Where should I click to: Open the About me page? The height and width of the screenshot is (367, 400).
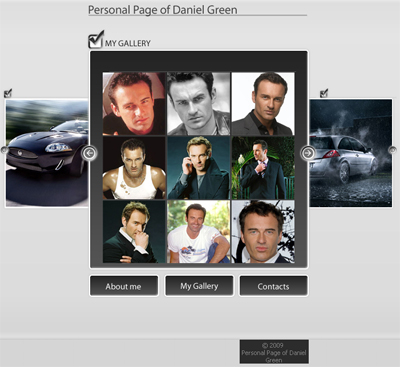tap(124, 286)
